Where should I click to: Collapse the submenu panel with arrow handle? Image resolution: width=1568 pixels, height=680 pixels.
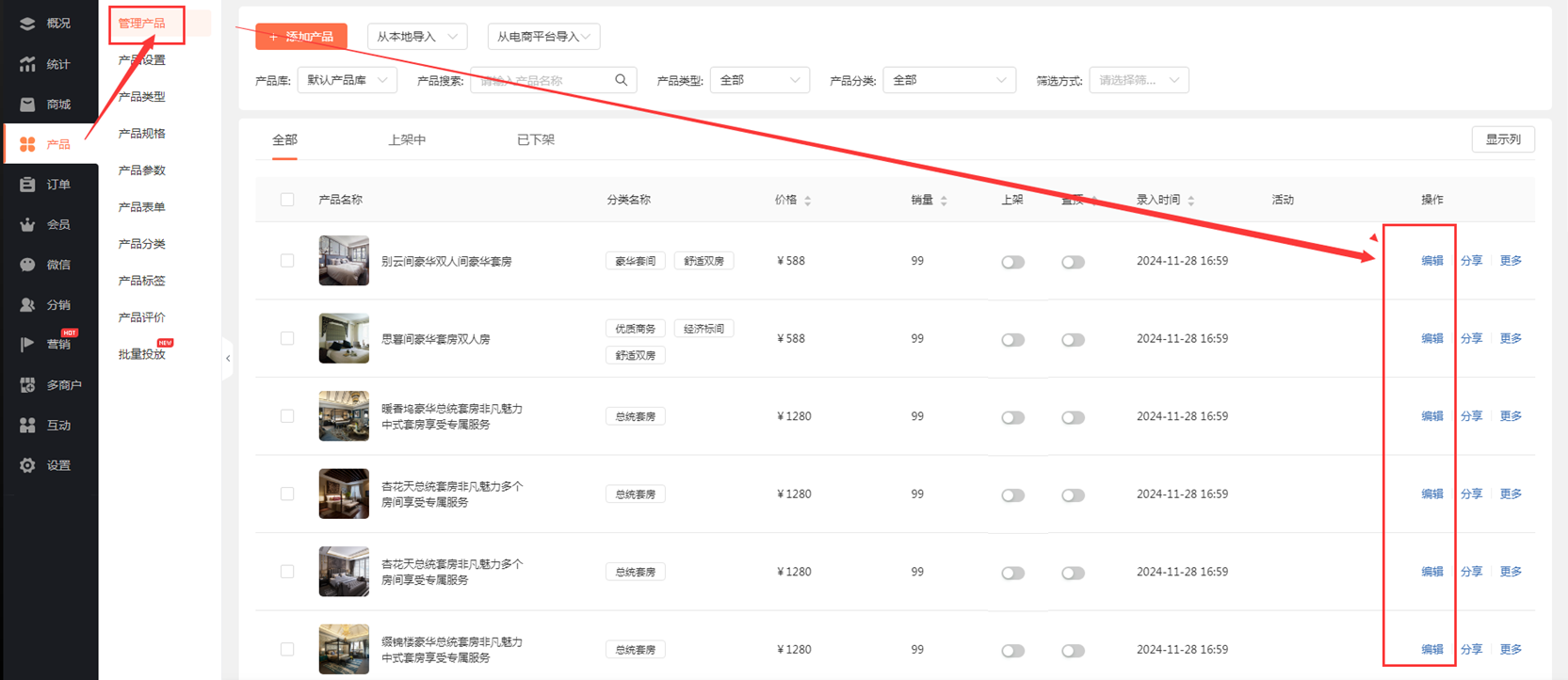pyautogui.click(x=228, y=358)
